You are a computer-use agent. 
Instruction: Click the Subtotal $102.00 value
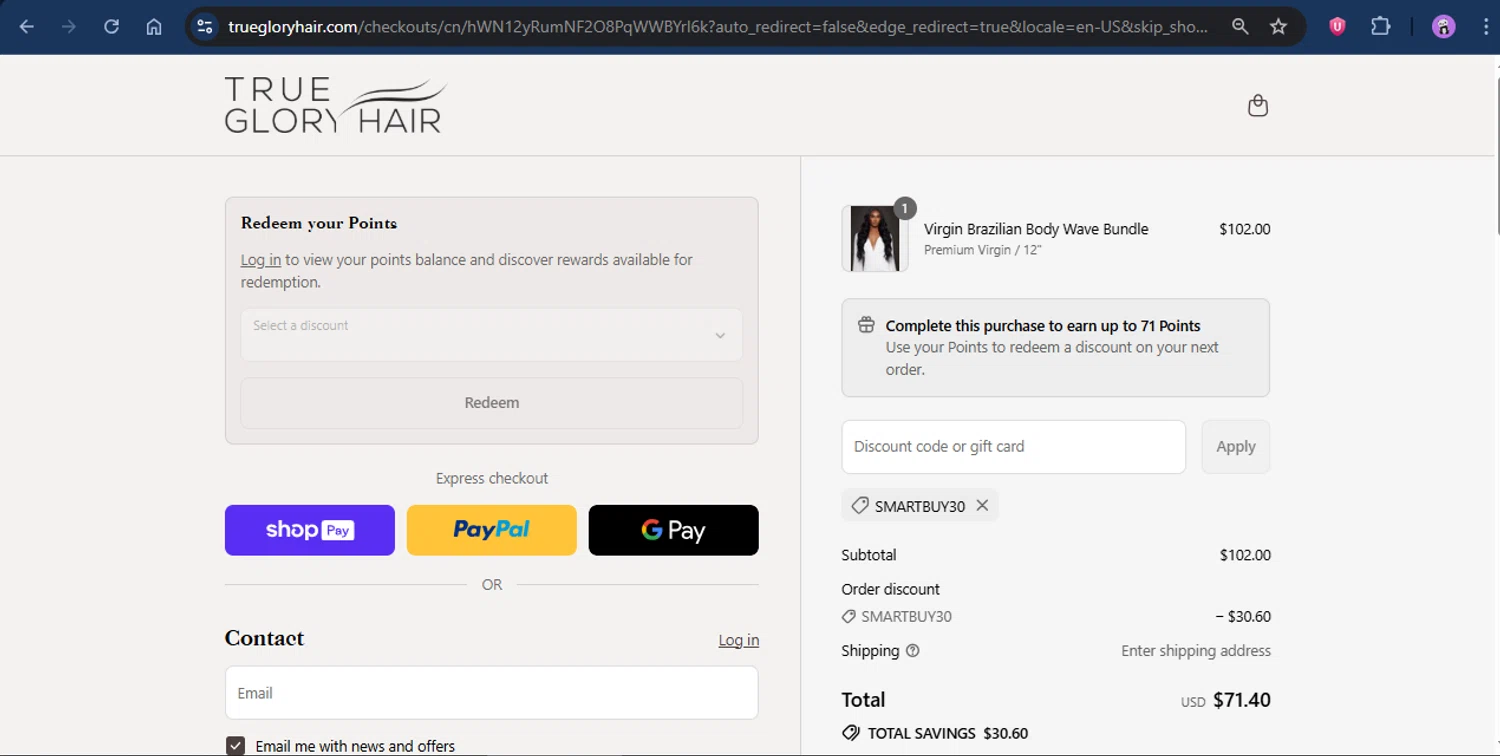tap(1245, 555)
